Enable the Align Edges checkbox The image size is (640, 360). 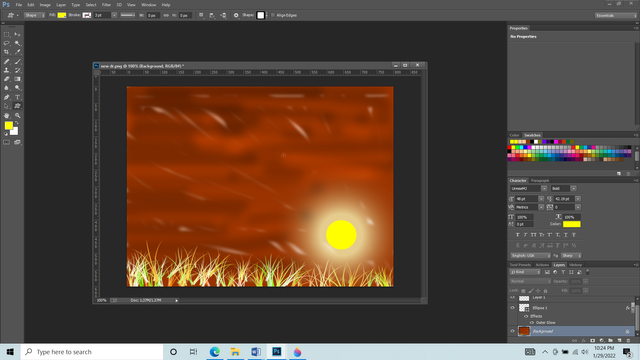click(x=273, y=15)
